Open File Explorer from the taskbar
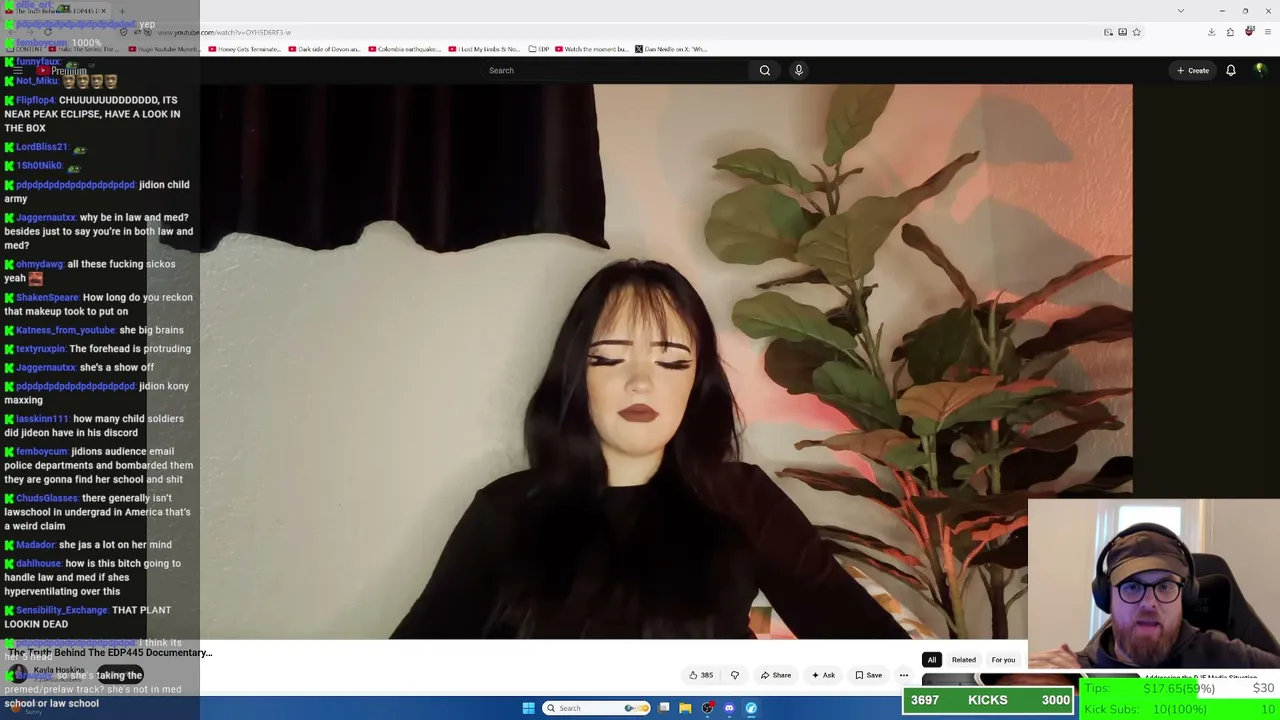The image size is (1280, 720). pyautogui.click(x=685, y=708)
